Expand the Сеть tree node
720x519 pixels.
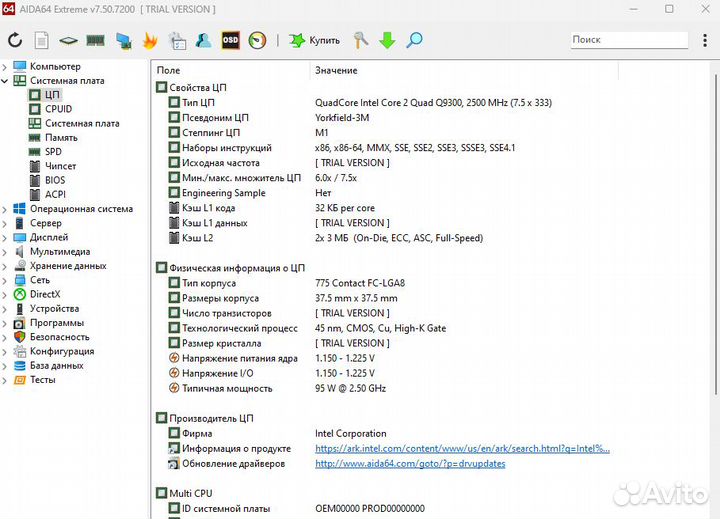pos(5,281)
